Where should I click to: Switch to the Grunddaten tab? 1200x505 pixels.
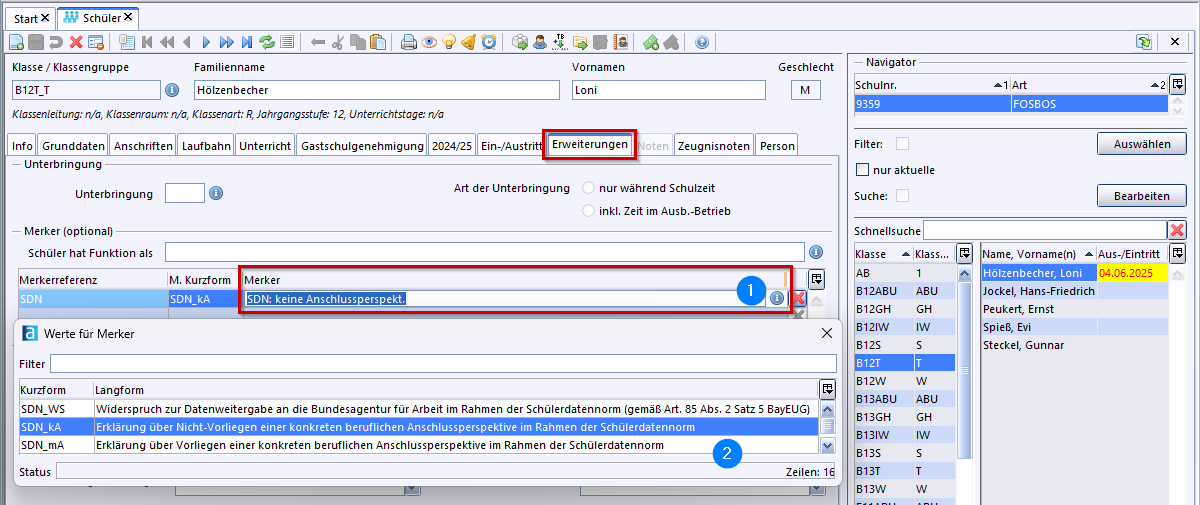click(x=73, y=146)
